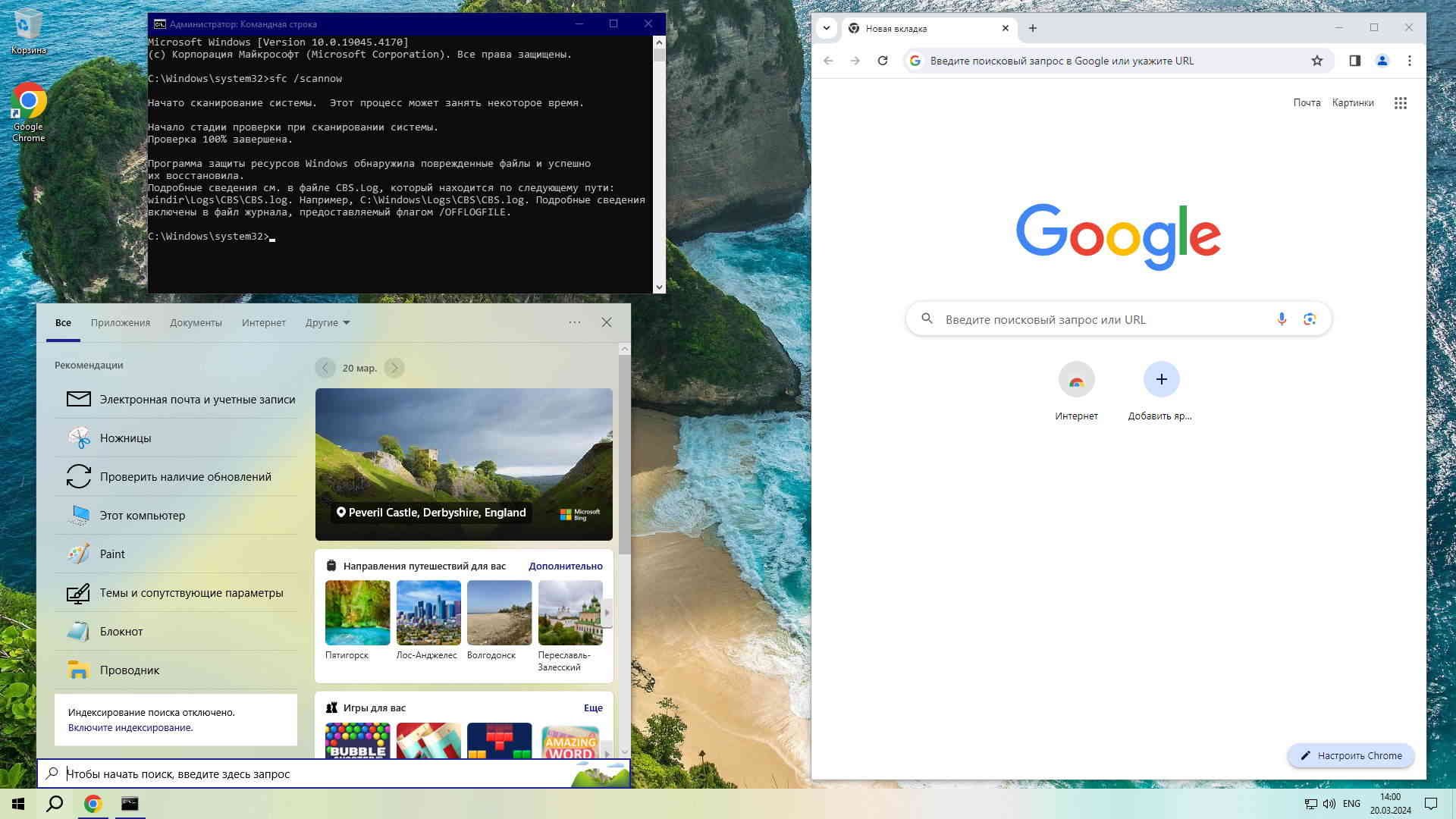This screenshot has width=1456, height=819.
Task: Open Google Lens image search icon
Action: 1310,319
